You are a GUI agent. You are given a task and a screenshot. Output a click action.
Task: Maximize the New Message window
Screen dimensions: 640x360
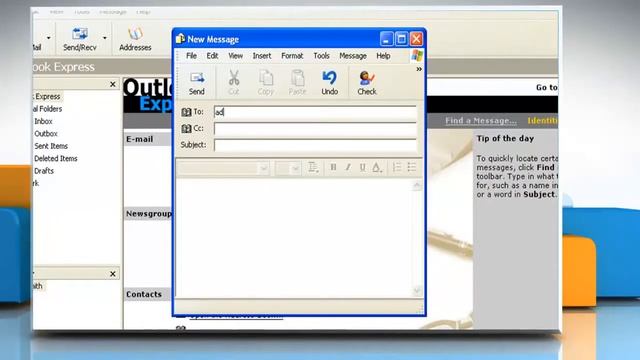[x=401, y=39]
